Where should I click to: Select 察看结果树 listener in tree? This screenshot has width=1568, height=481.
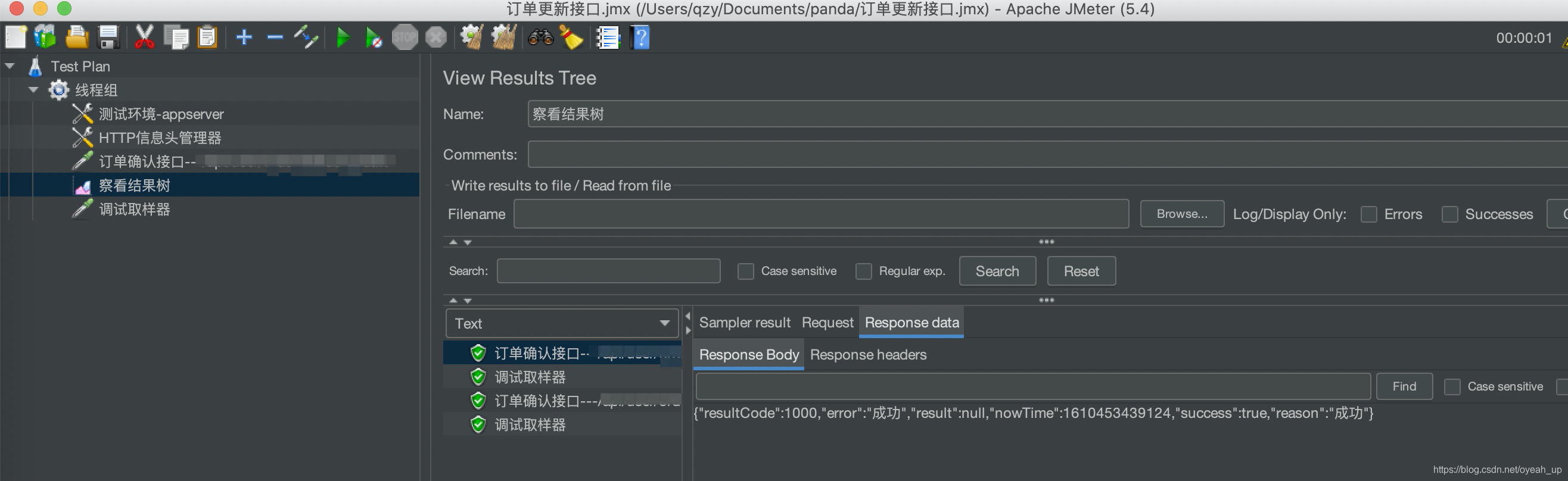tap(134, 186)
